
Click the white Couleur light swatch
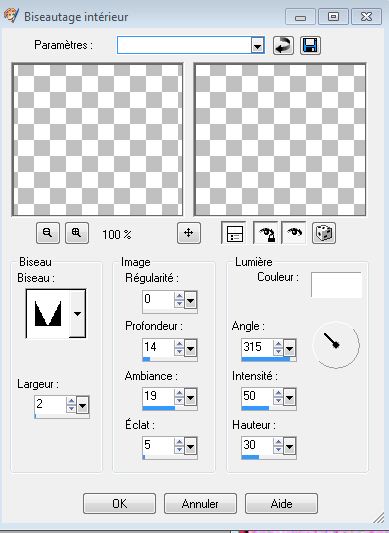point(336,285)
